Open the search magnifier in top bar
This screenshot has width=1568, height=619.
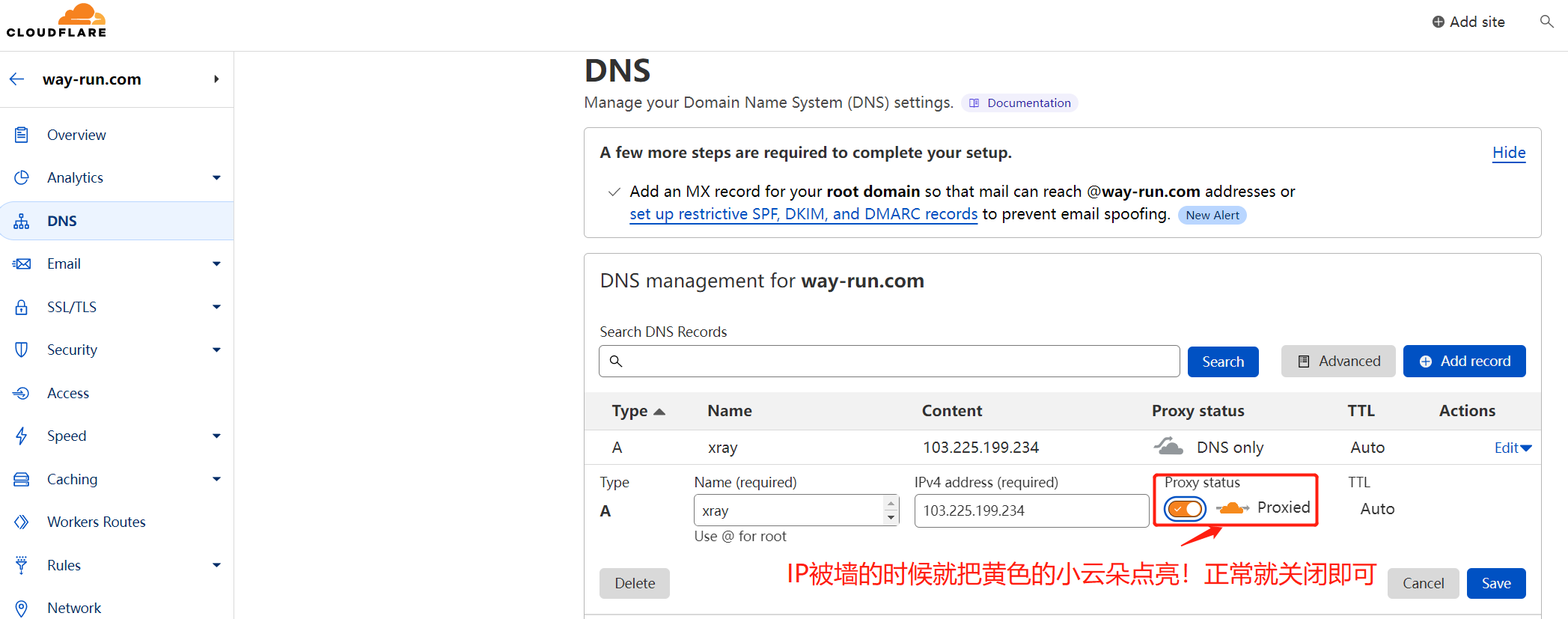(x=1546, y=22)
